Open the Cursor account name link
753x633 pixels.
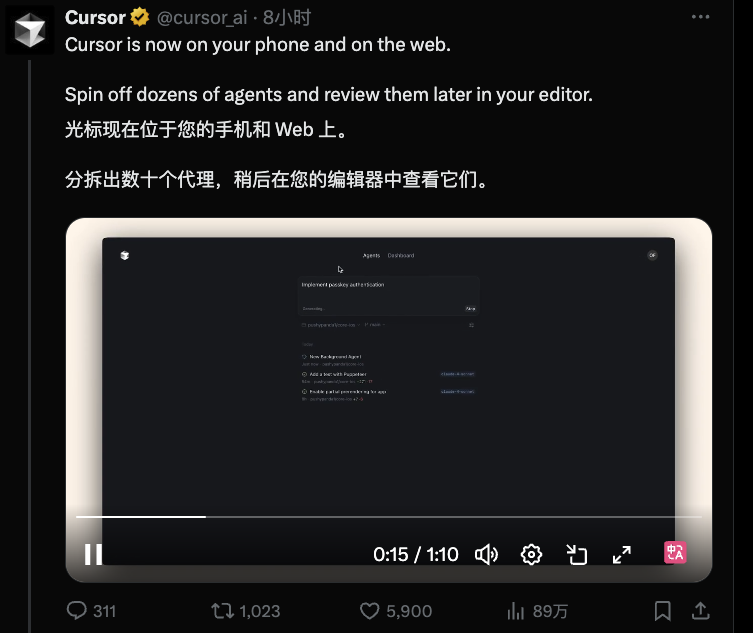95,18
